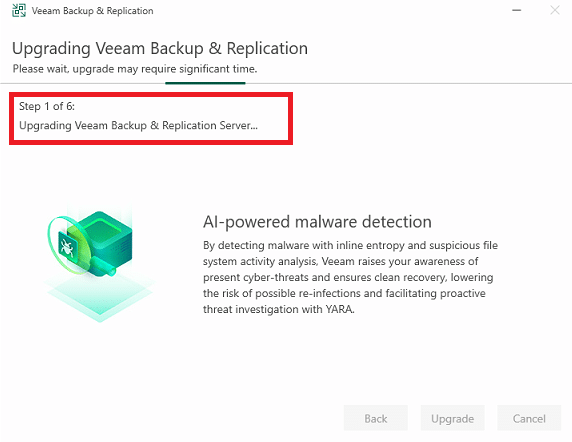Cancel the upgrade process
The image size is (572, 442).
(x=529, y=418)
